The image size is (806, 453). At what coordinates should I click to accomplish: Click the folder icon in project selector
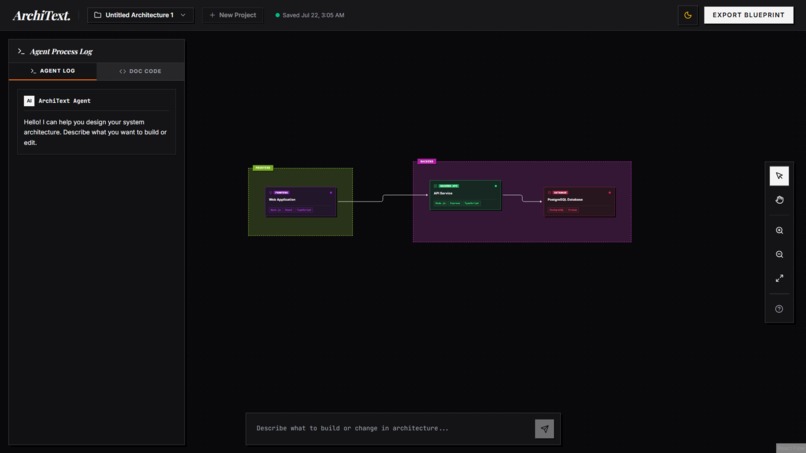[x=97, y=15]
